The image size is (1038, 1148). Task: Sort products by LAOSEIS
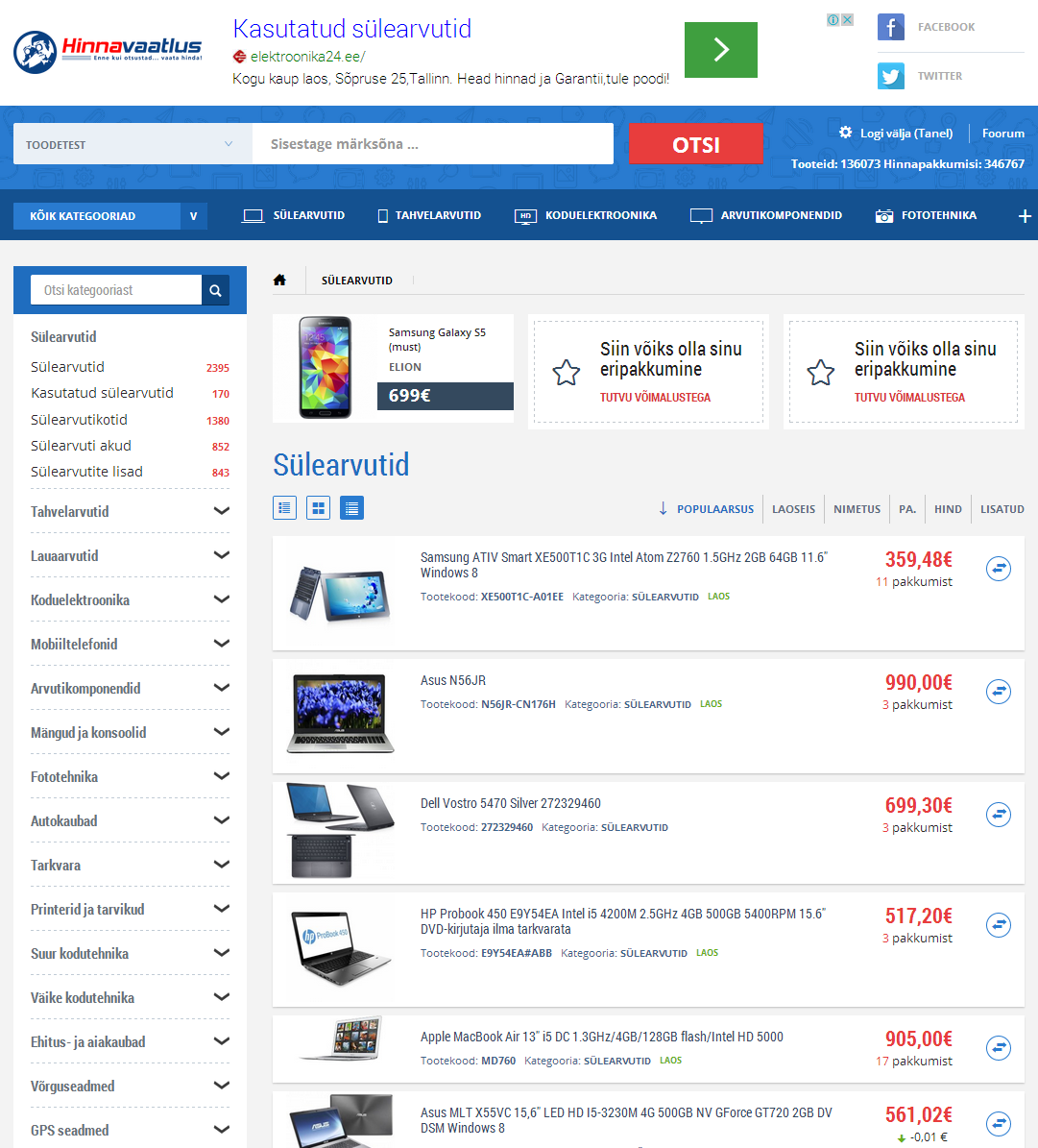793,509
